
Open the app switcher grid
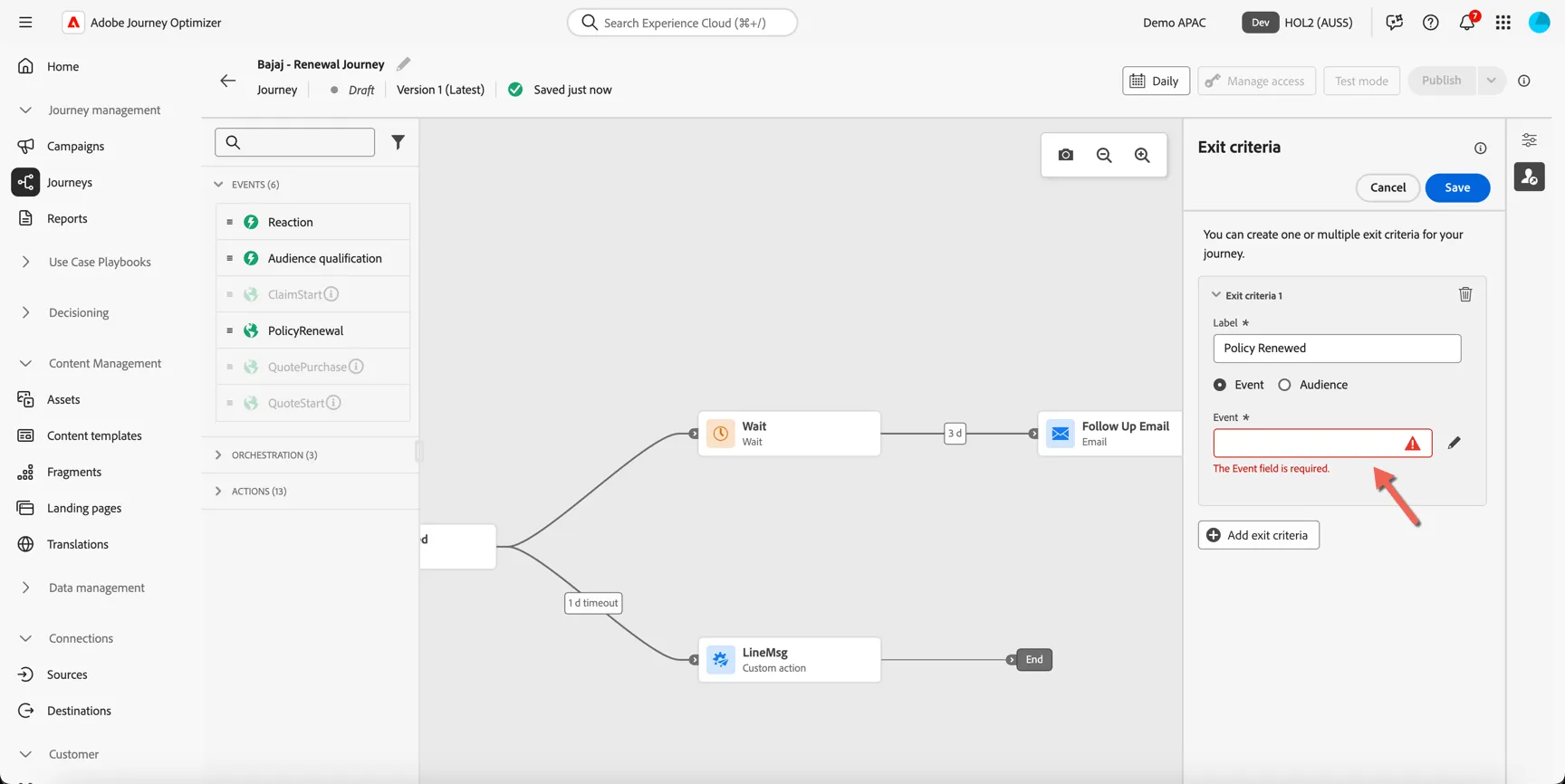(x=1503, y=23)
